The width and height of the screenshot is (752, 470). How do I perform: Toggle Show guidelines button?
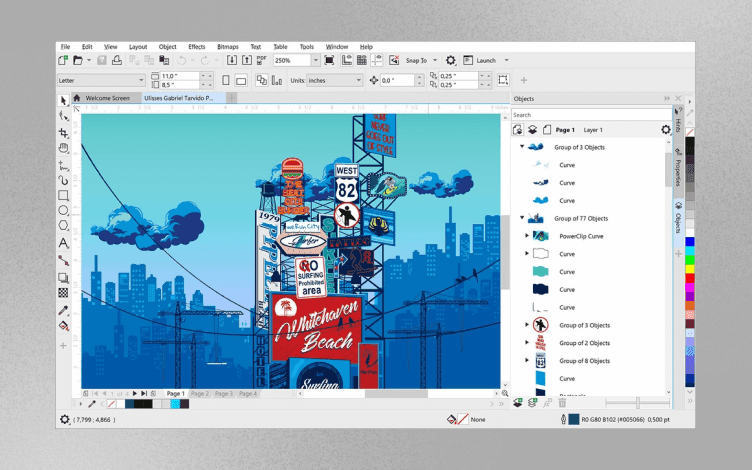tap(377, 60)
